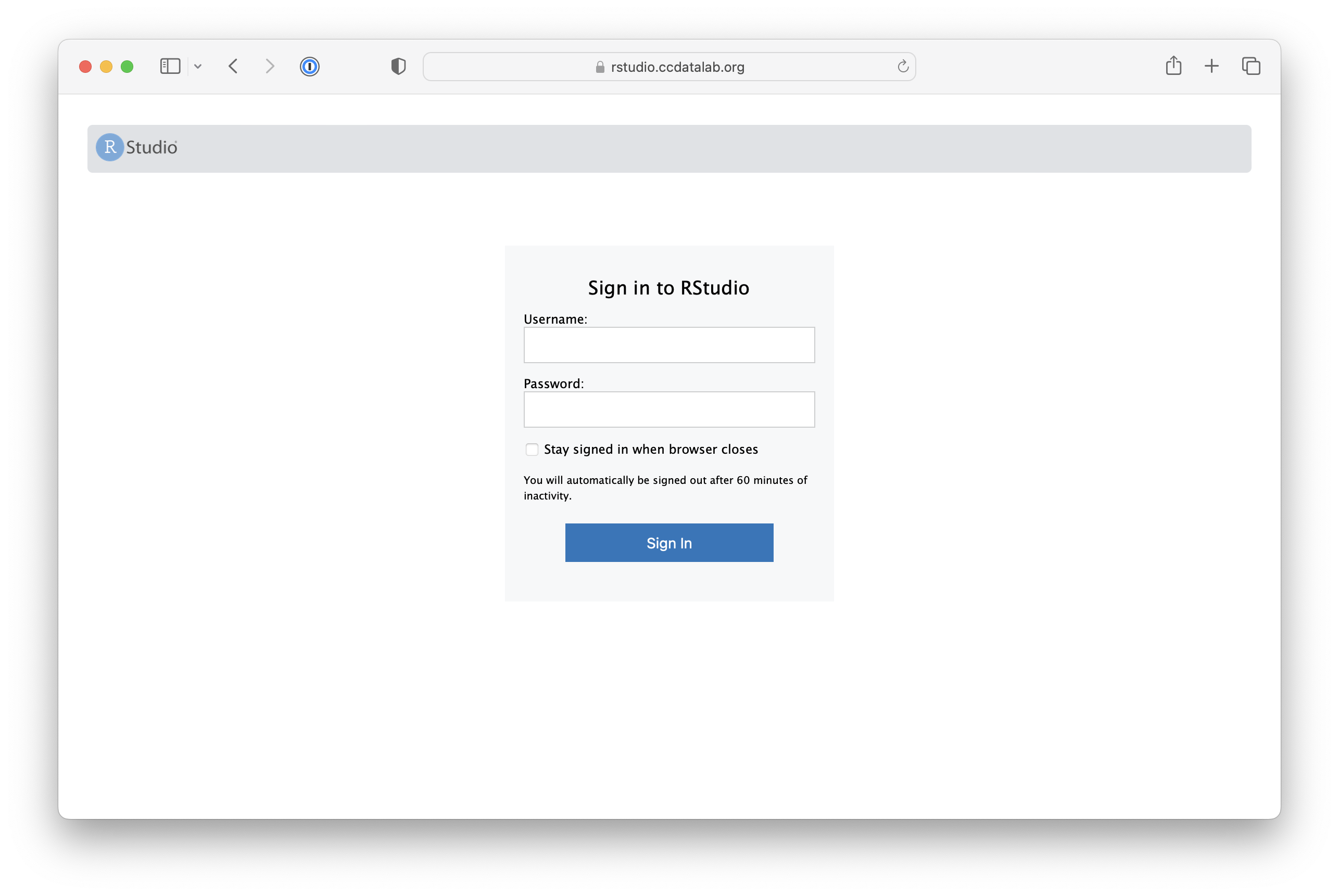Tick the checkbox above the inactivity notice
Image resolution: width=1339 pixels, height=896 pixels.
tap(532, 450)
